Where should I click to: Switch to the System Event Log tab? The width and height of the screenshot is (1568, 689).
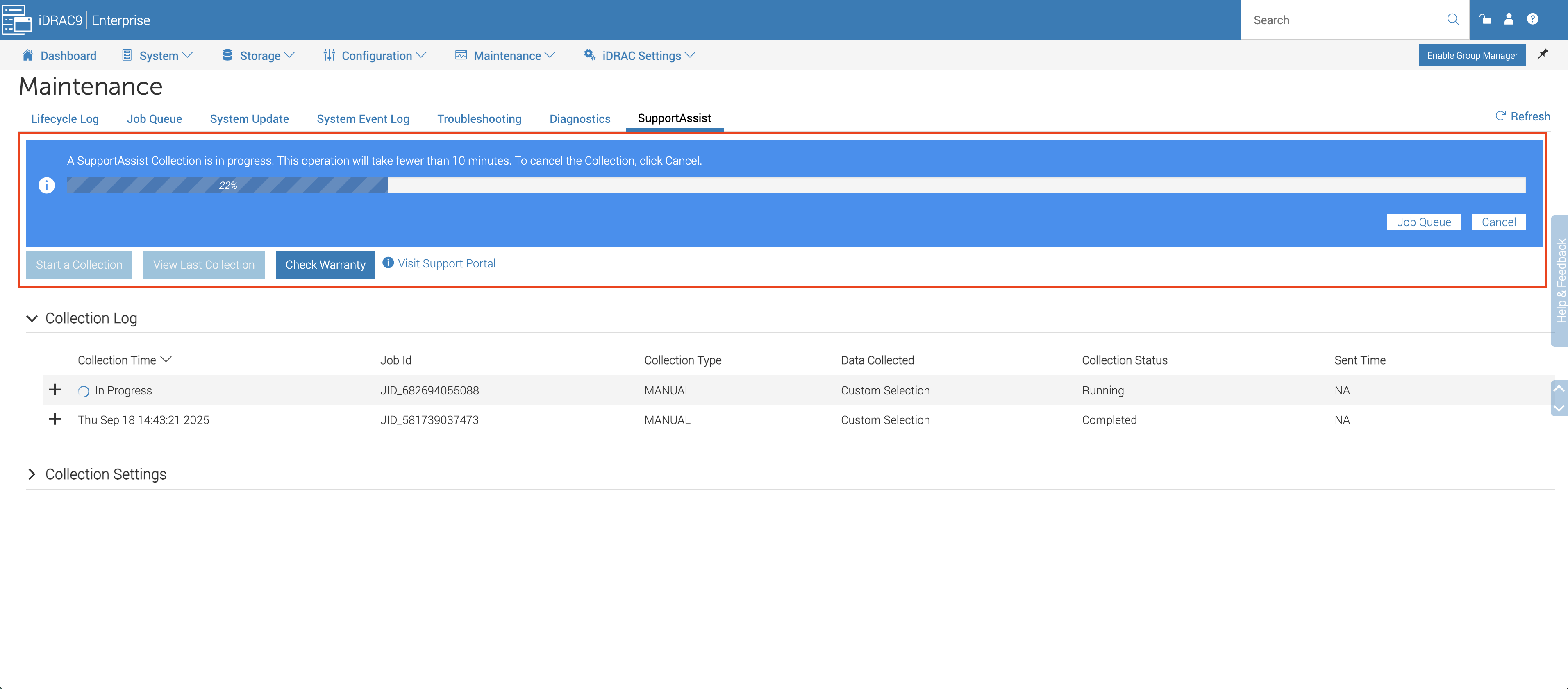point(364,119)
